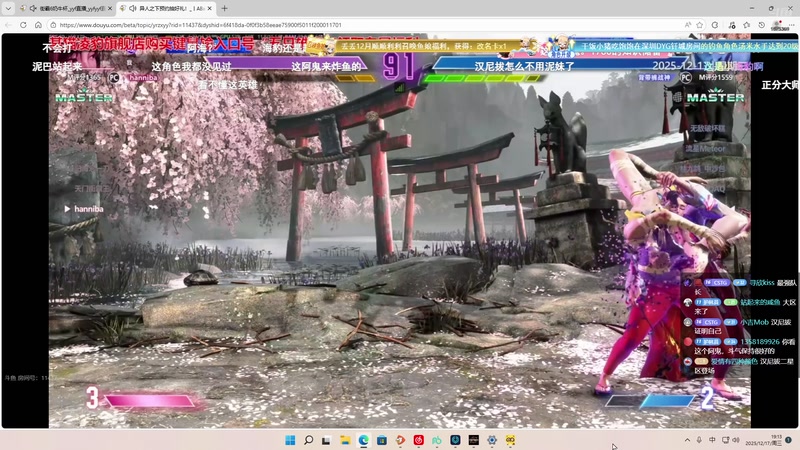Click the hanniba player label with arrow
The width and height of the screenshot is (800, 450).
(x=84, y=209)
